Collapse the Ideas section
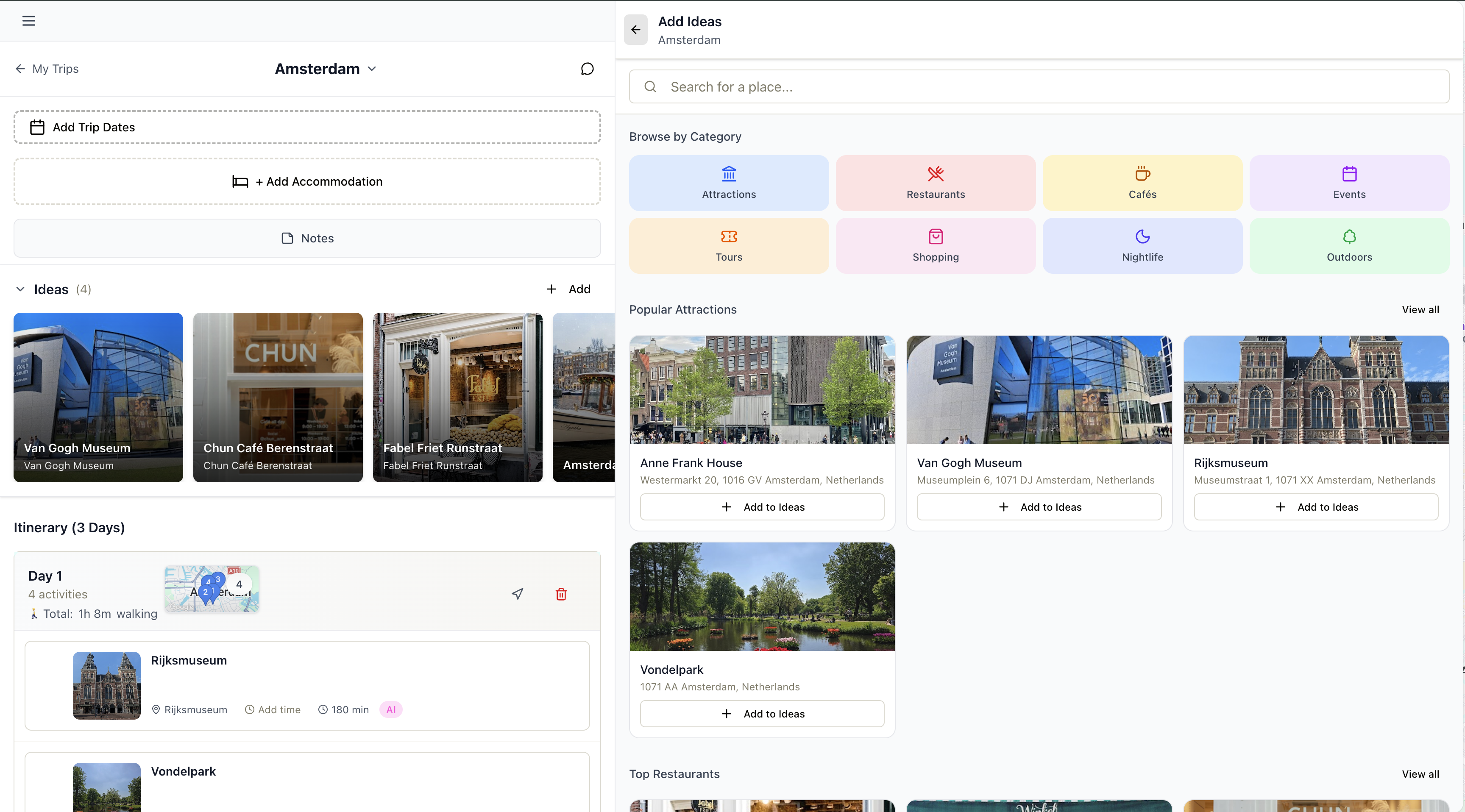The image size is (1465, 812). pyautogui.click(x=20, y=289)
